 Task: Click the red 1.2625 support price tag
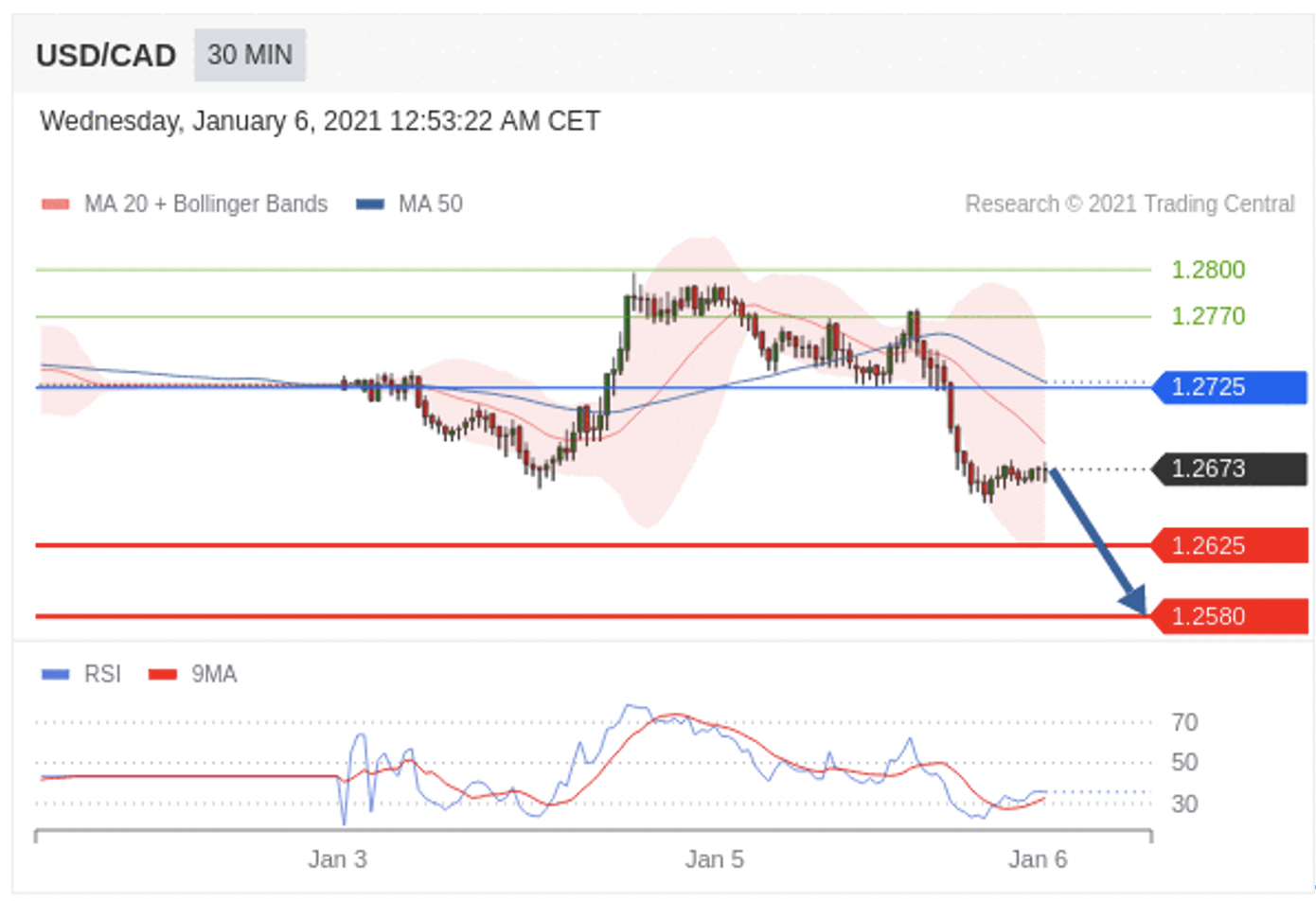(x=1229, y=546)
